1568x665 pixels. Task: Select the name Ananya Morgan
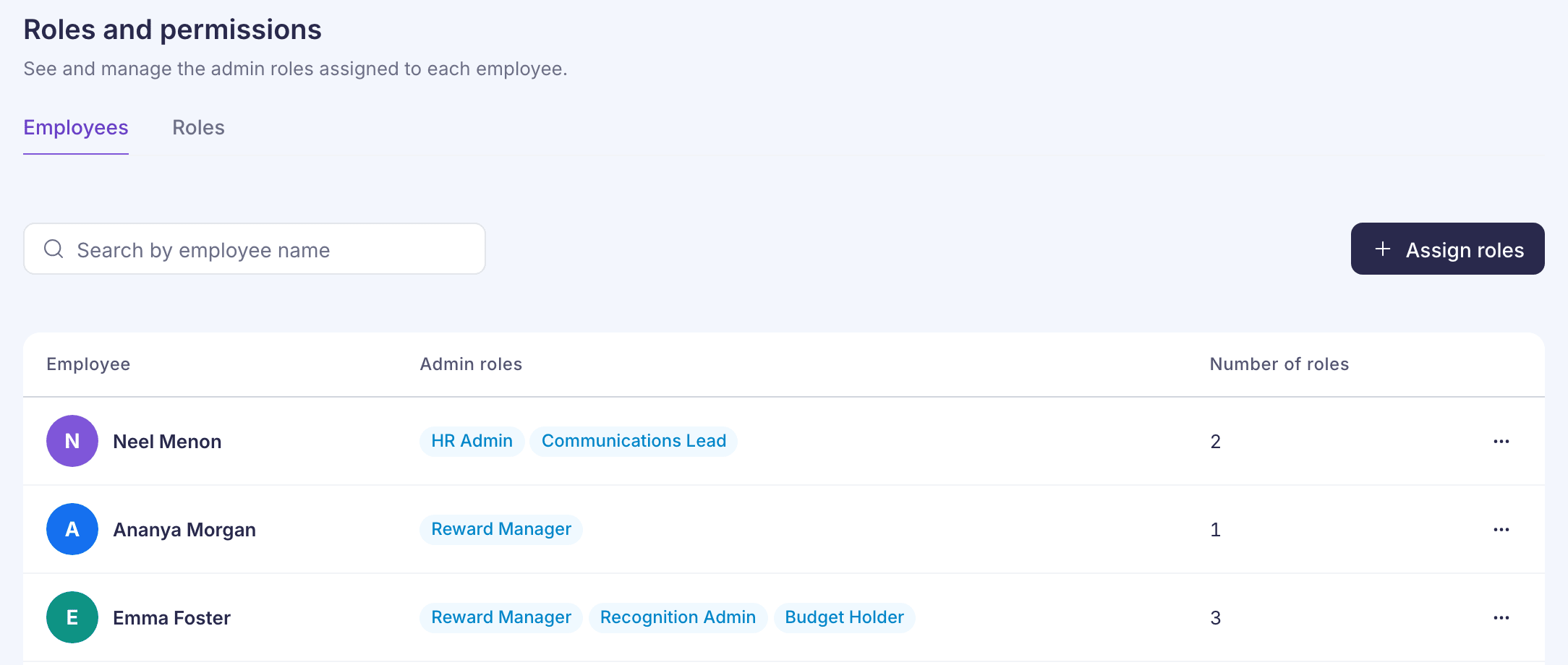tap(184, 530)
